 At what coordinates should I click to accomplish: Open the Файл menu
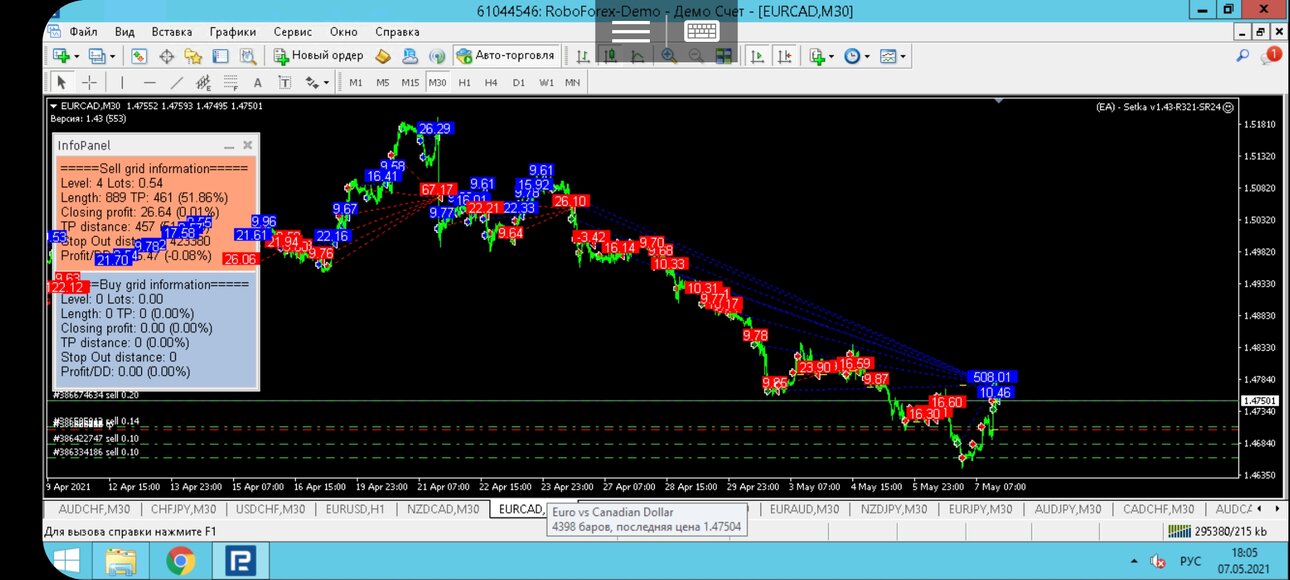[x=83, y=31]
